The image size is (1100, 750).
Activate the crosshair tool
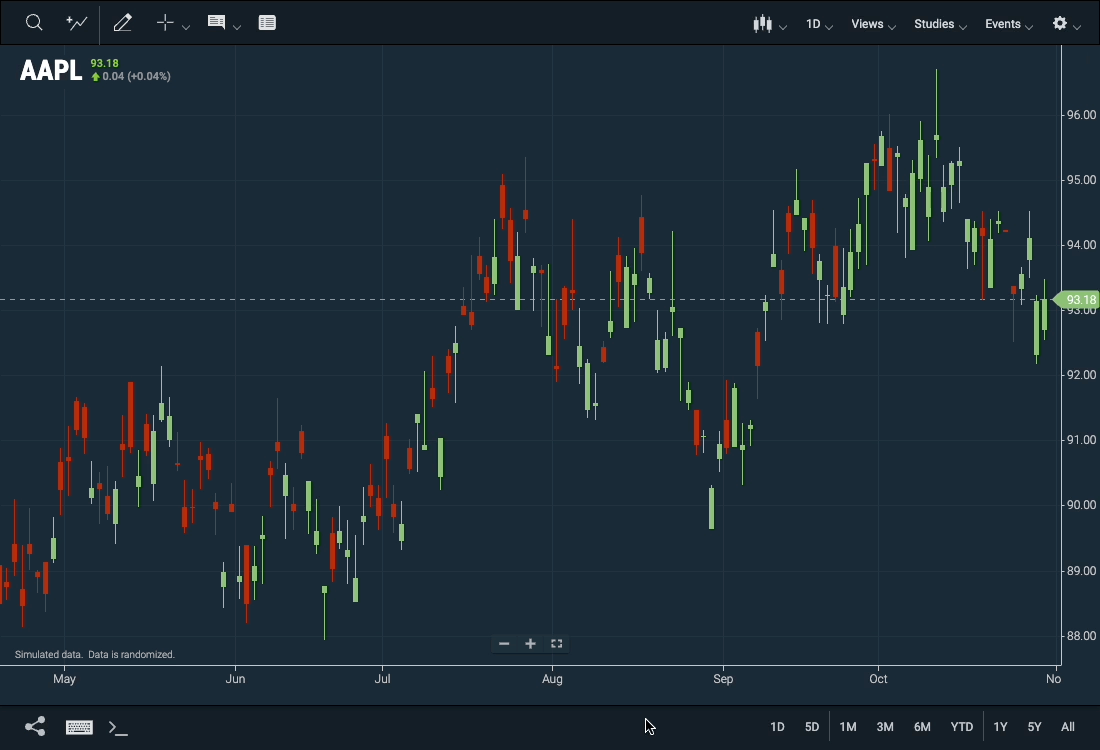coord(165,22)
